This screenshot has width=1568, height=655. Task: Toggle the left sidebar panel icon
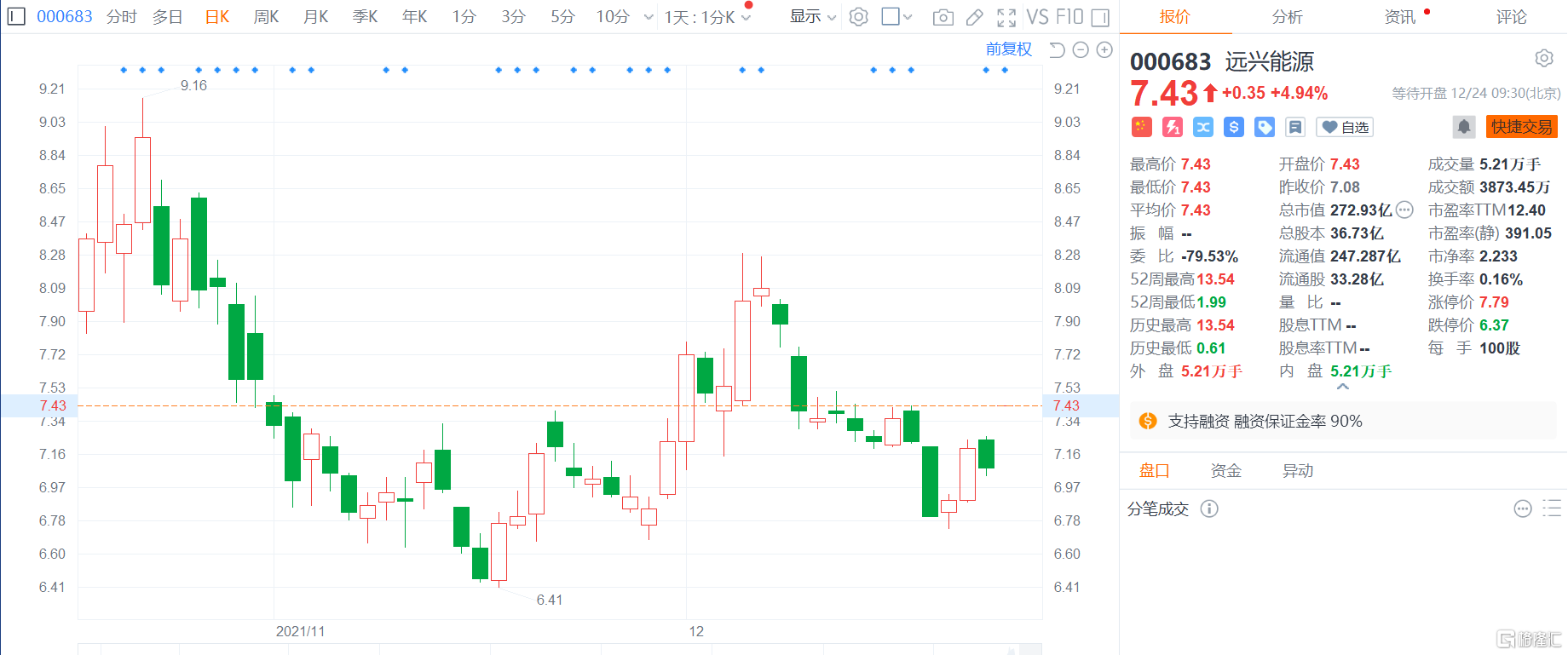[16, 16]
